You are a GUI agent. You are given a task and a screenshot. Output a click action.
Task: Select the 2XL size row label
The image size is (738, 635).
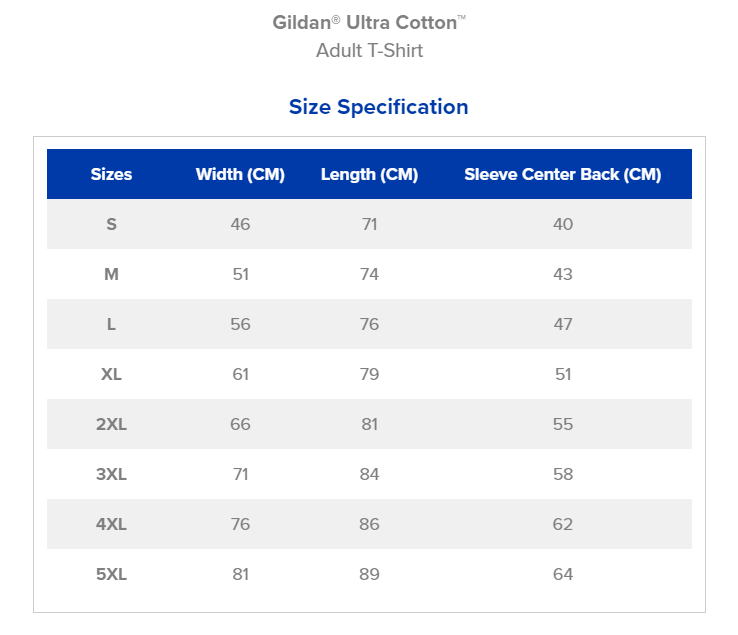pyautogui.click(x=111, y=424)
